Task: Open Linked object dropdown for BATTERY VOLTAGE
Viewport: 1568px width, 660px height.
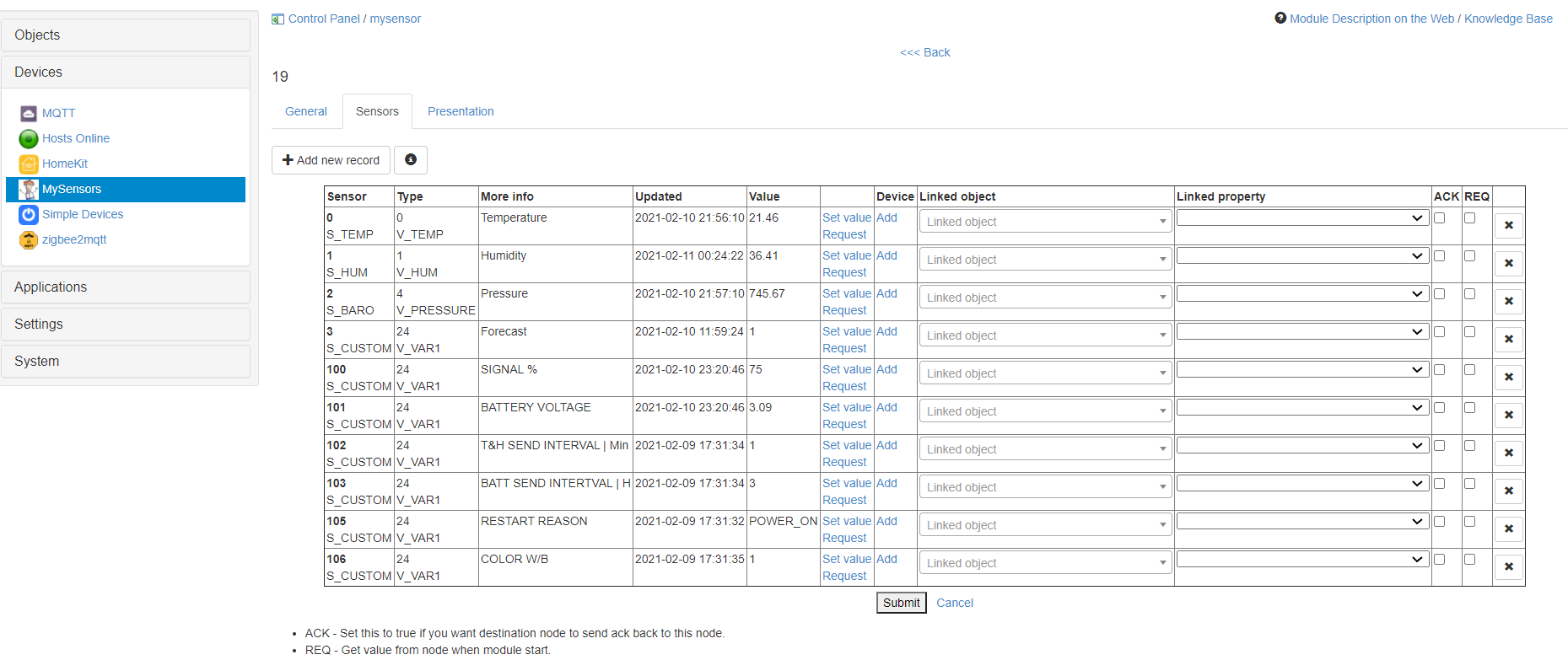Action: [1046, 411]
